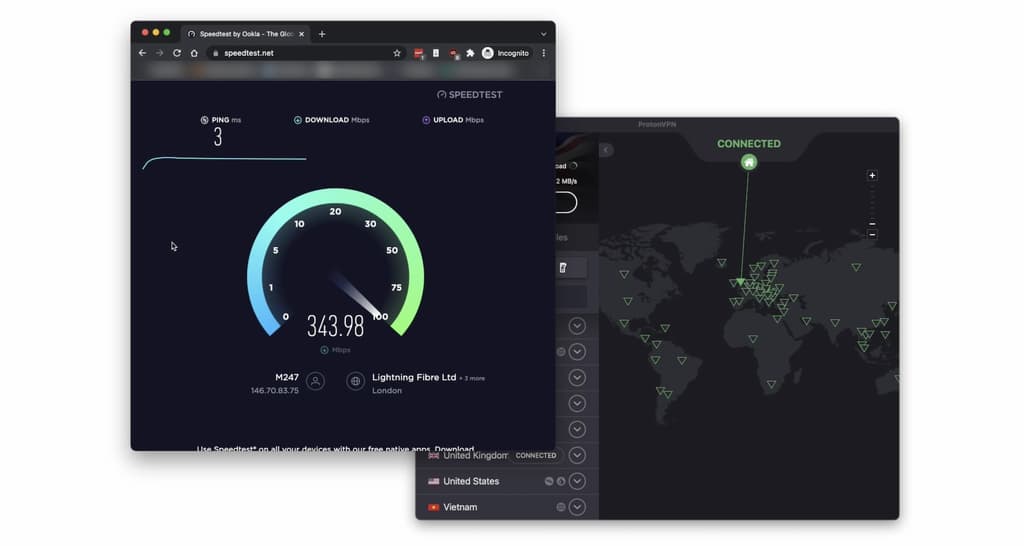Image resolution: width=1024 pixels, height=546 pixels.
Task: Open the '+ 3 more' servers link
Action: pyautogui.click(x=472, y=378)
